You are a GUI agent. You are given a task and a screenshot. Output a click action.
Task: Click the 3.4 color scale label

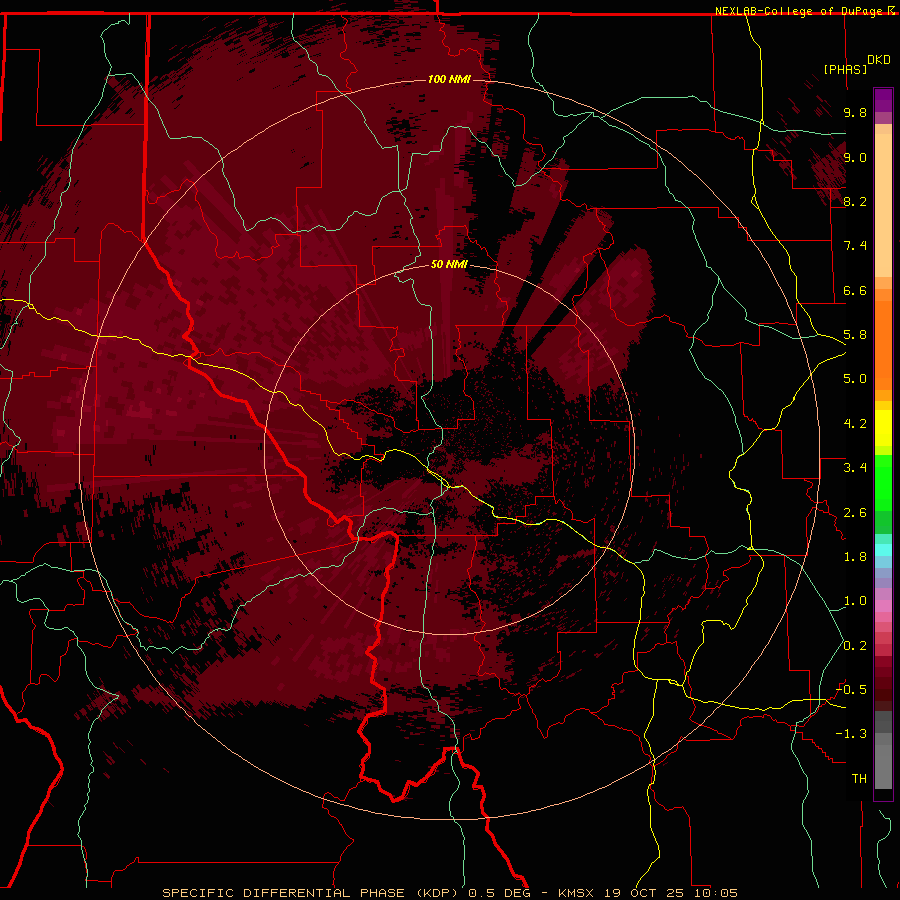point(855,468)
